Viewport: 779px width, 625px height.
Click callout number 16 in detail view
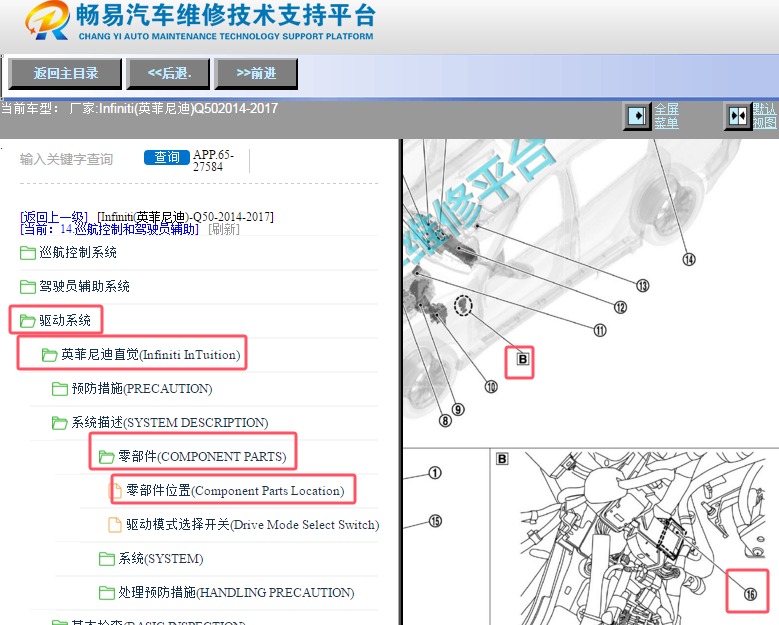coord(750,594)
